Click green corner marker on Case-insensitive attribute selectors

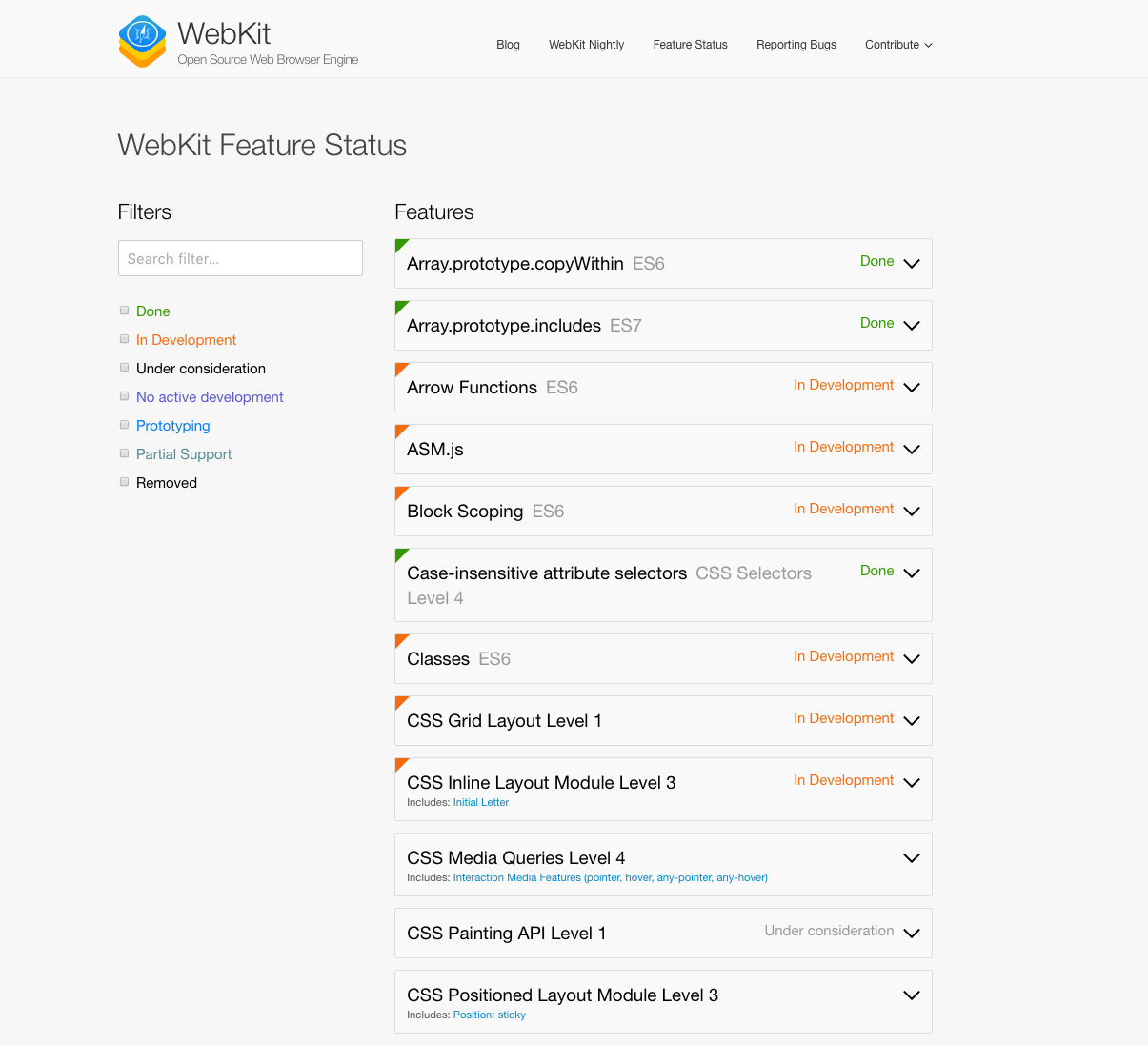pos(400,553)
